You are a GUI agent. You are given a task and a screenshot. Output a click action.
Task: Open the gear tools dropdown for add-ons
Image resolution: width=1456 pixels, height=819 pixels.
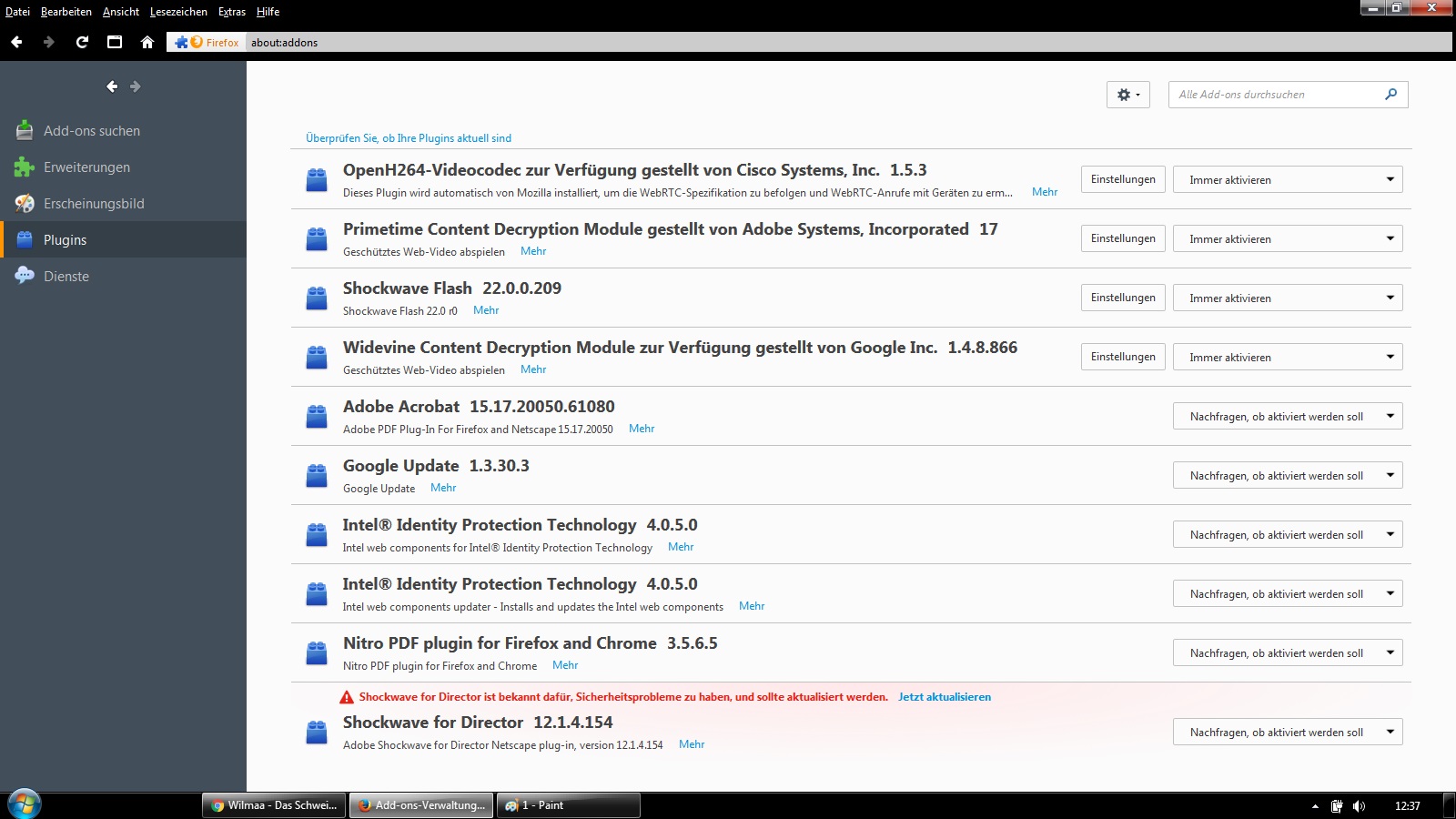point(1128,95)
